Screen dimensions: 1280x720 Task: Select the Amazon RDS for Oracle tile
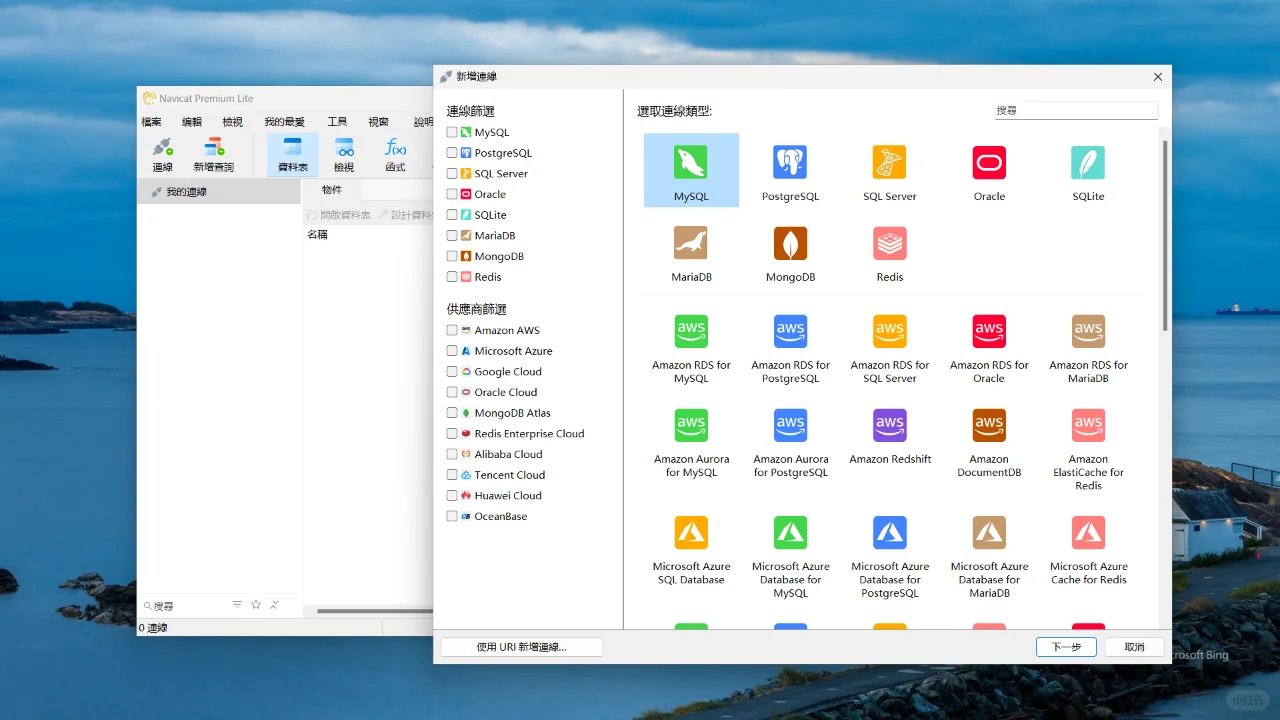point(989,348)
